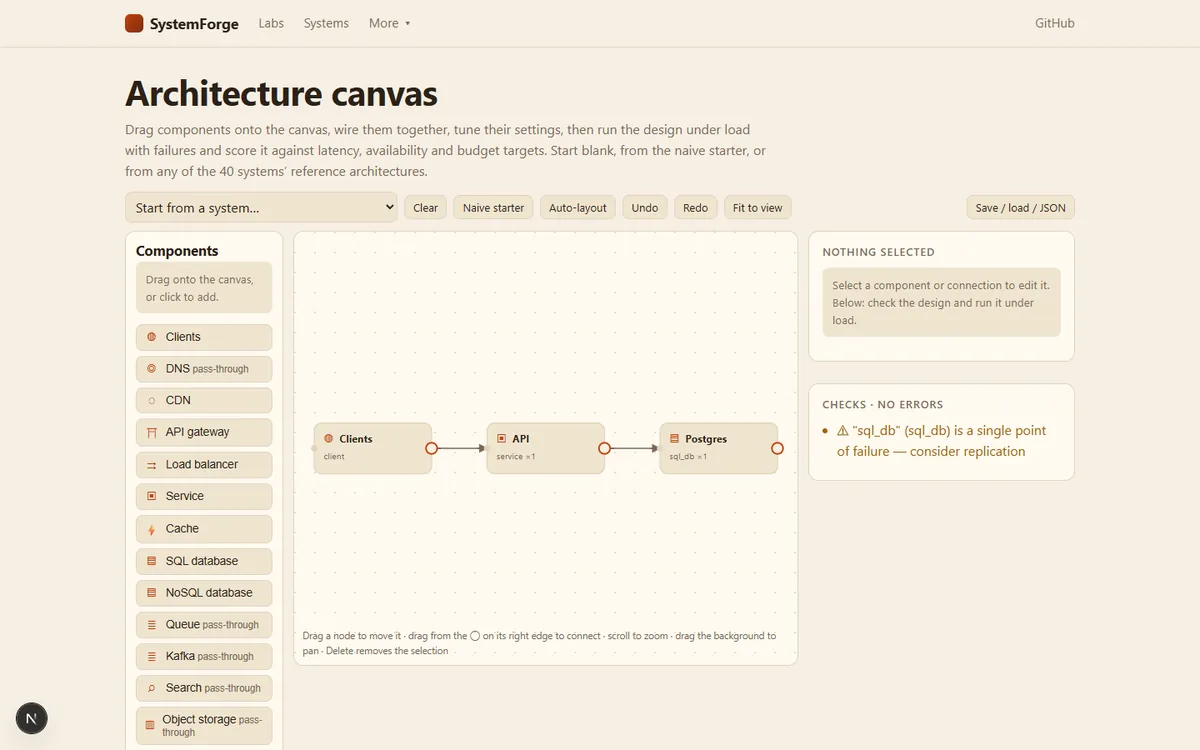Add a Clients component
Screen dimensions: 1200x750
point(204,337)
